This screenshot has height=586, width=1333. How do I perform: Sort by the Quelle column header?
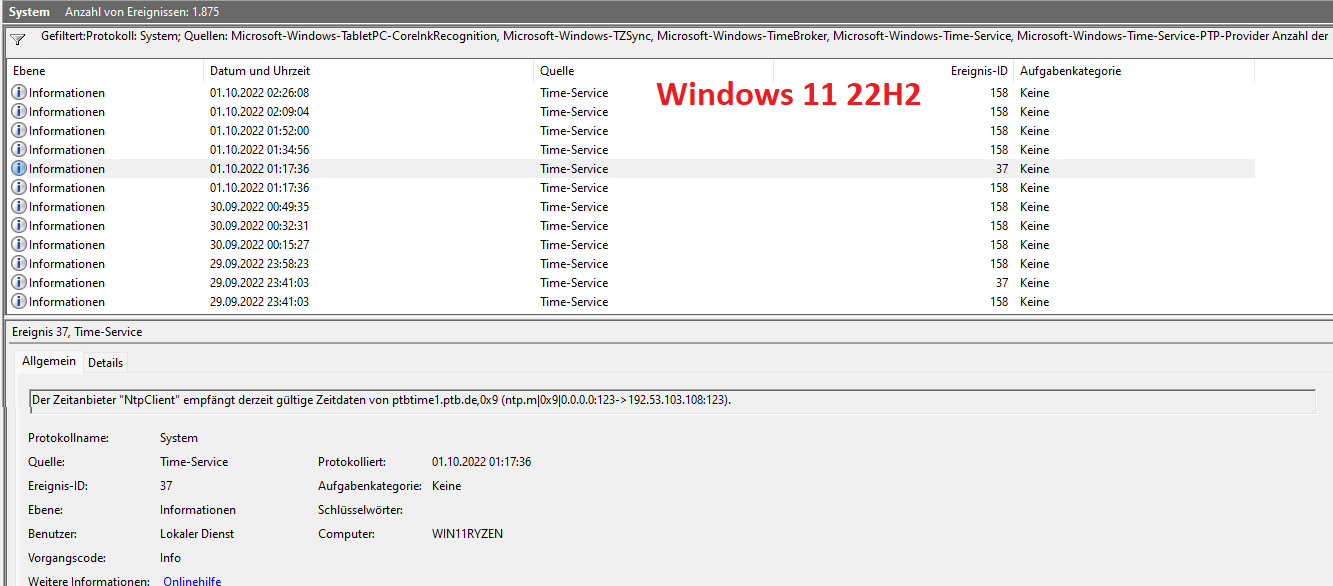click(653, 71)
